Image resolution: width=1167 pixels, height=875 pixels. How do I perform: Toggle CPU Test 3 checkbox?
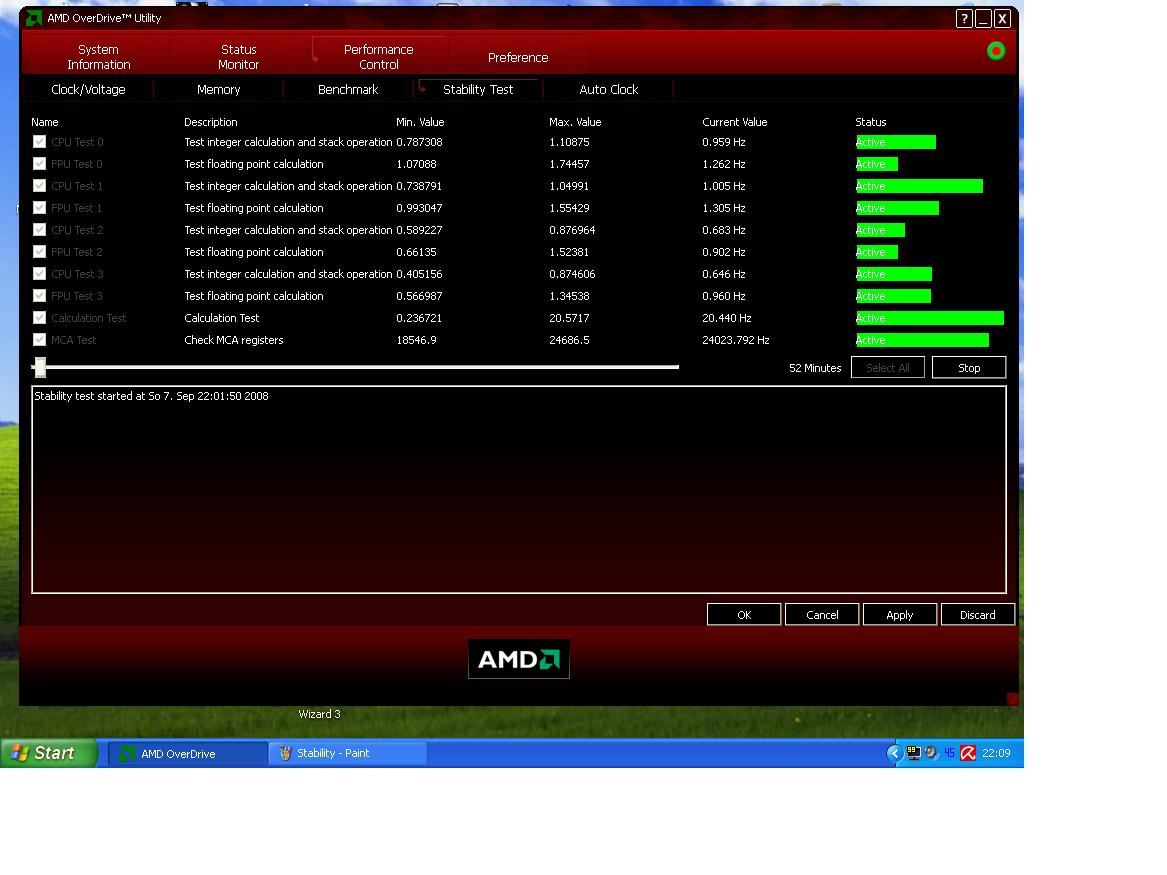pyautogui.click(x=39, y=274)
